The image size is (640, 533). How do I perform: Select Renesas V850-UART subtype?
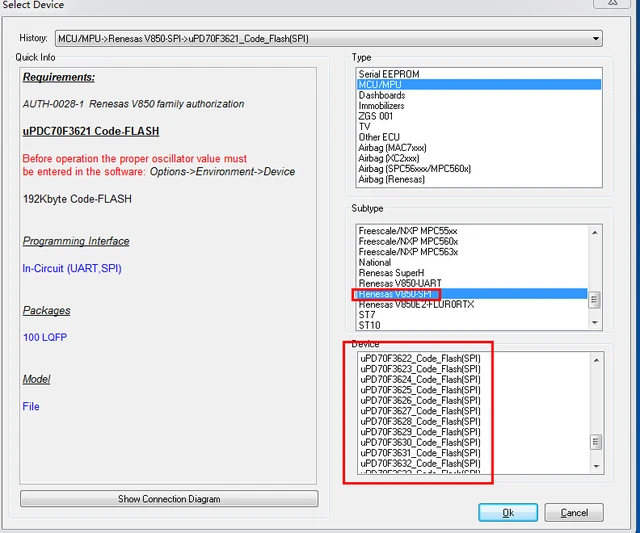coord(400,283)
